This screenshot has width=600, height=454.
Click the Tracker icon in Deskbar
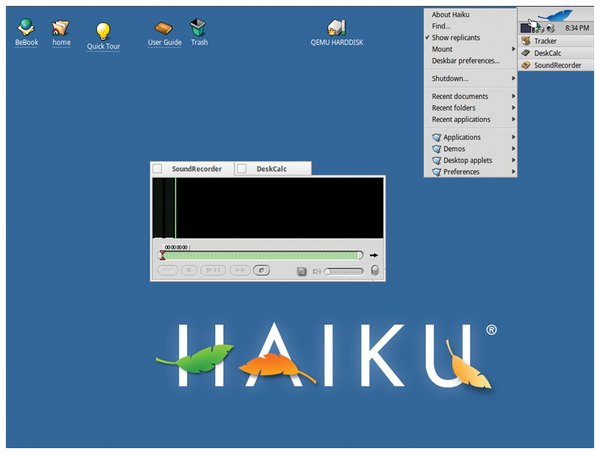(526, 41)
